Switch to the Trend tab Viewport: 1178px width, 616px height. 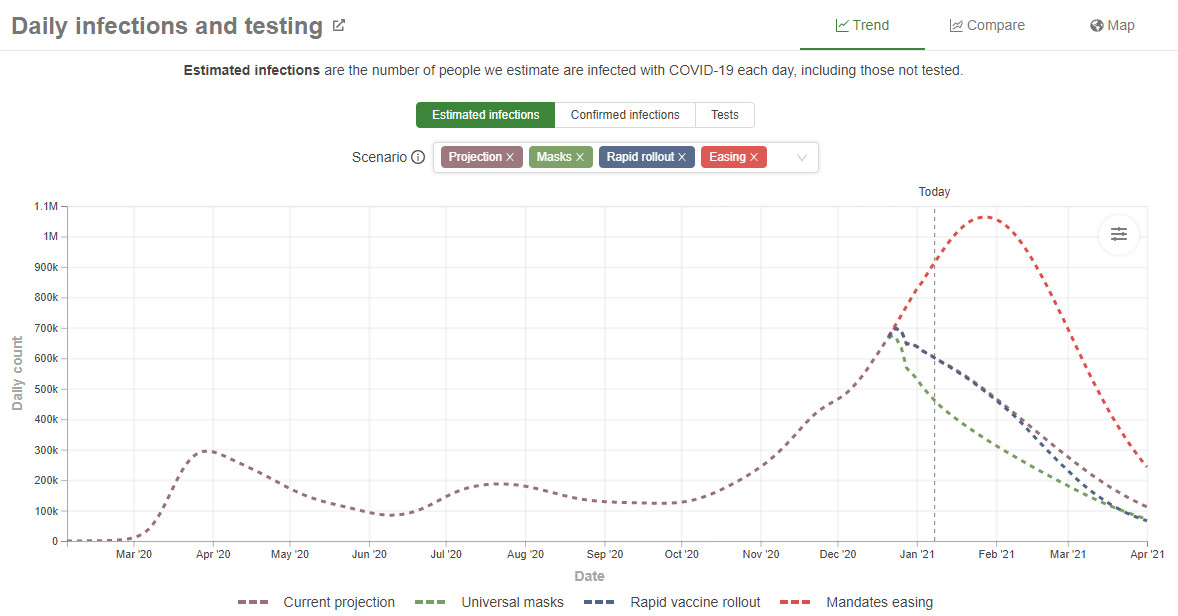pos(862,26)
